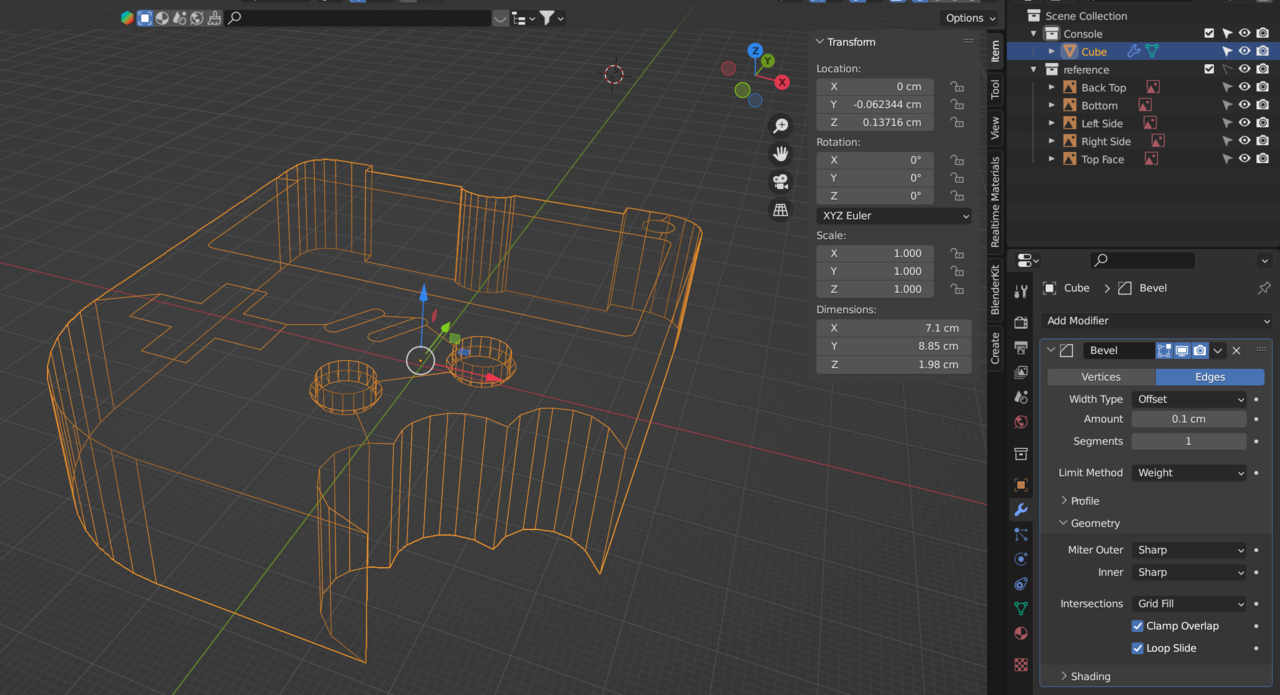Open the Object Data properties tab

pyautogui.click(x=1021, y=608)
